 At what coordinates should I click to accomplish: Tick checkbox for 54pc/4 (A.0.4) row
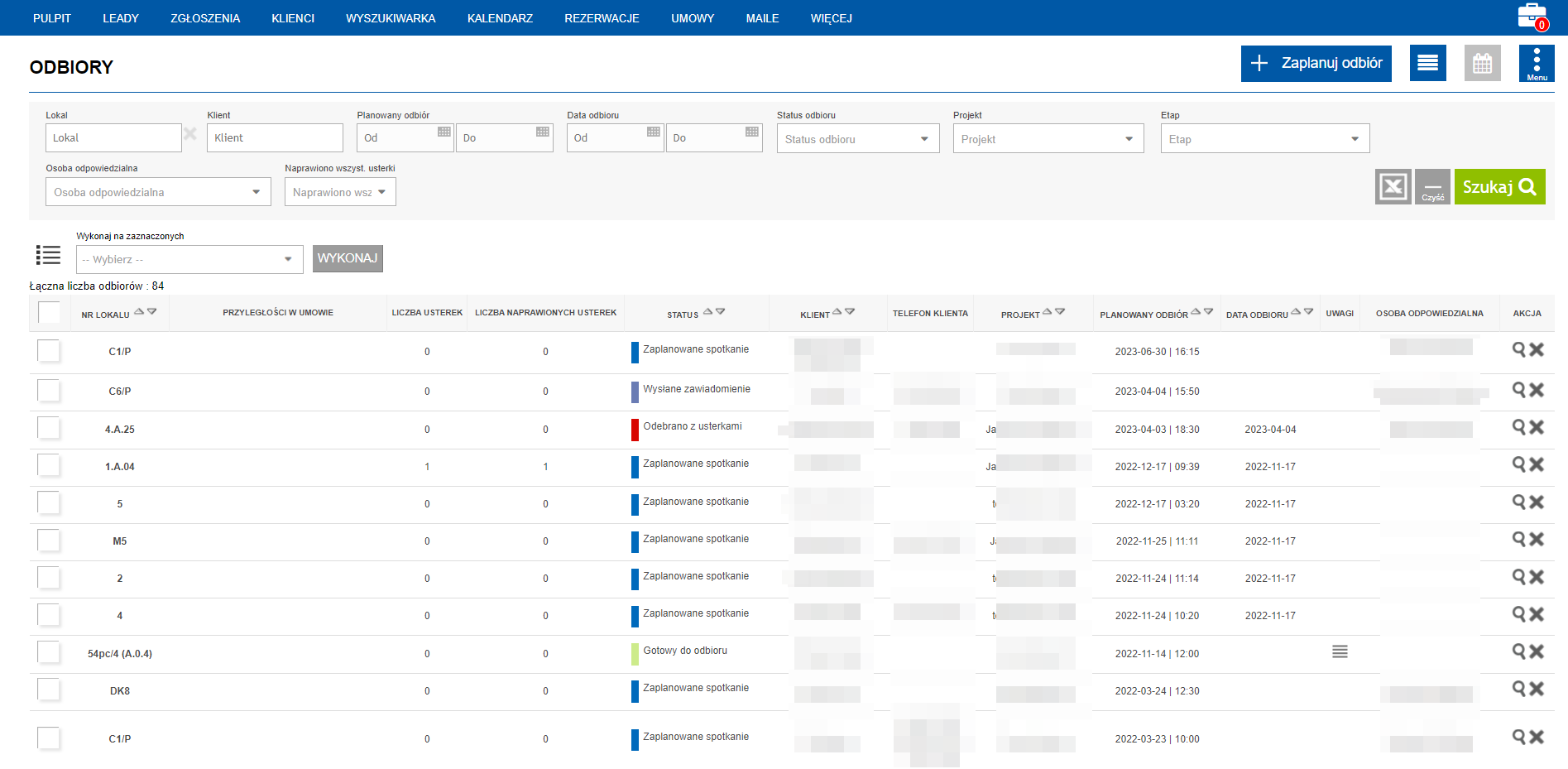pyautogui.click(x=49, y=652)
